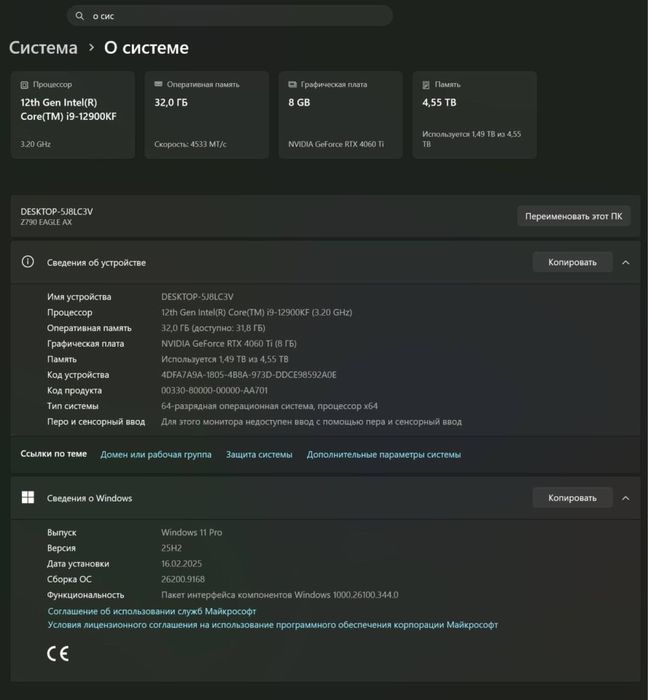Select the edition value 'Windows 11 Pro'

click(192, 533)
